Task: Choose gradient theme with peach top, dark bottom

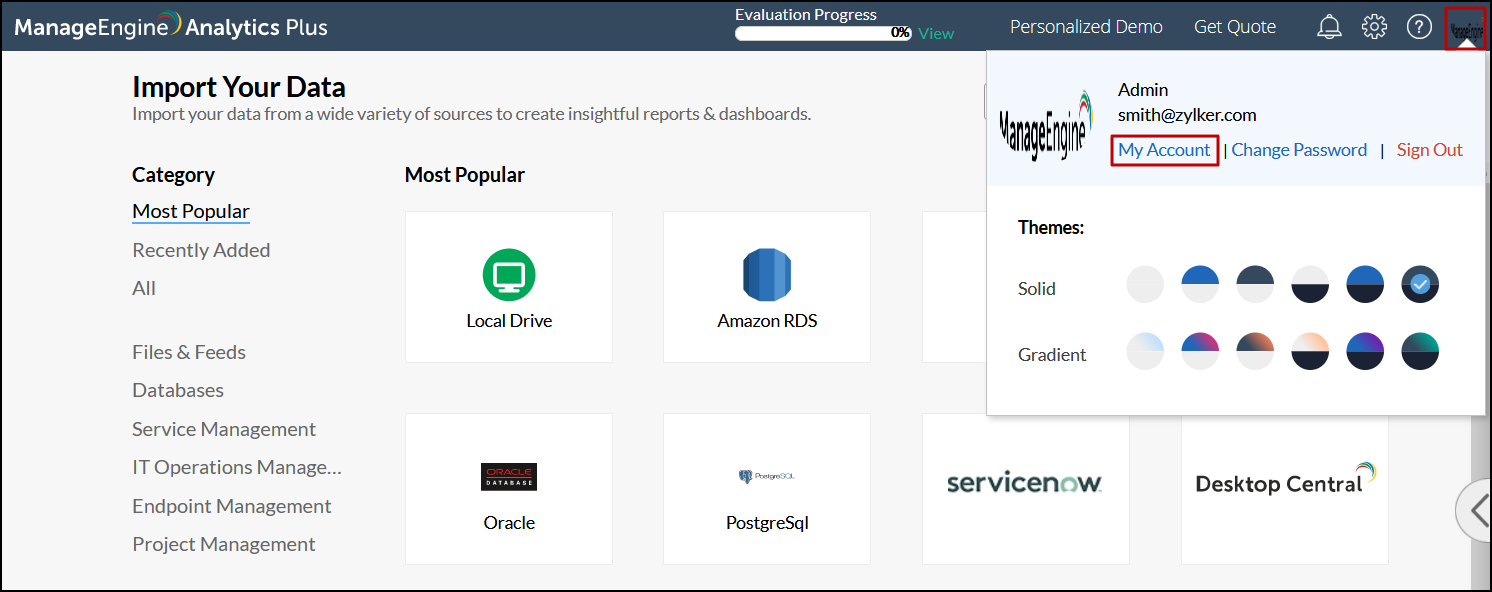Action: click(x=1310, y=351)
